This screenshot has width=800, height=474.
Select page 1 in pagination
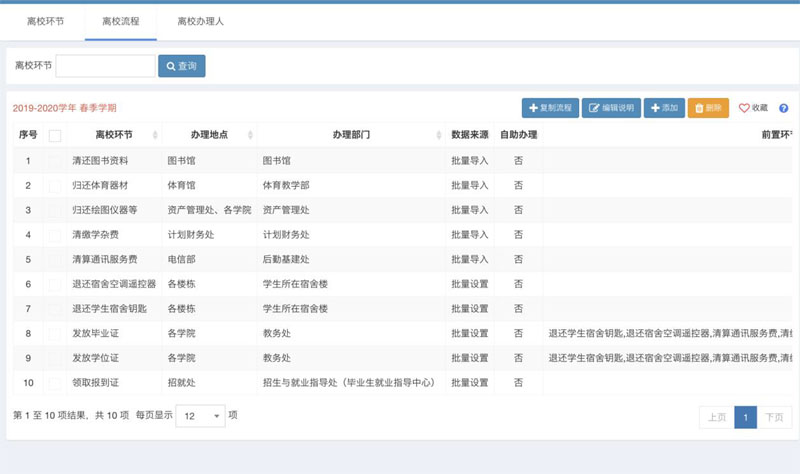[745, 417]
